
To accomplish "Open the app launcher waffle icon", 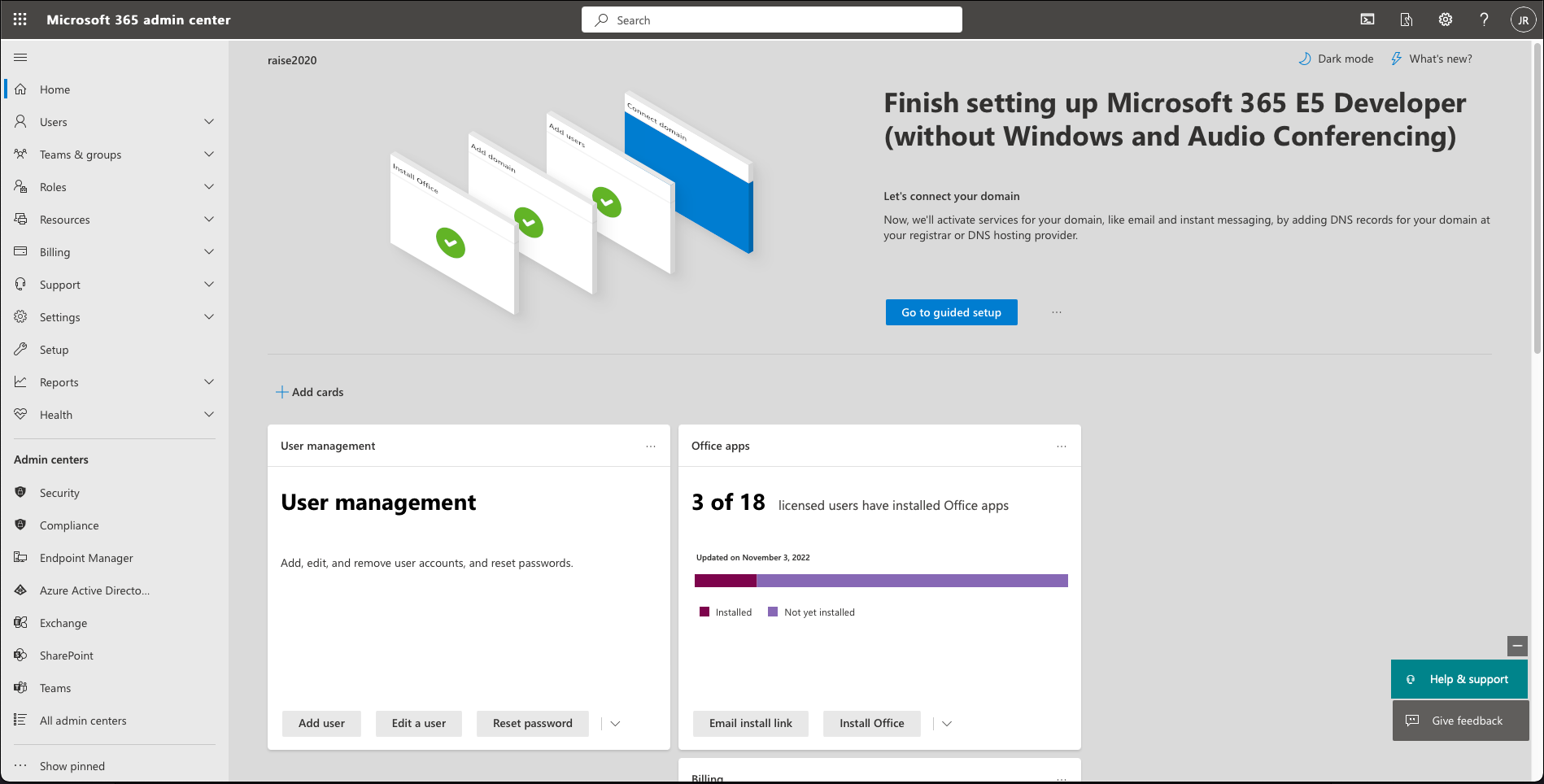I will [x=20, y=20].
